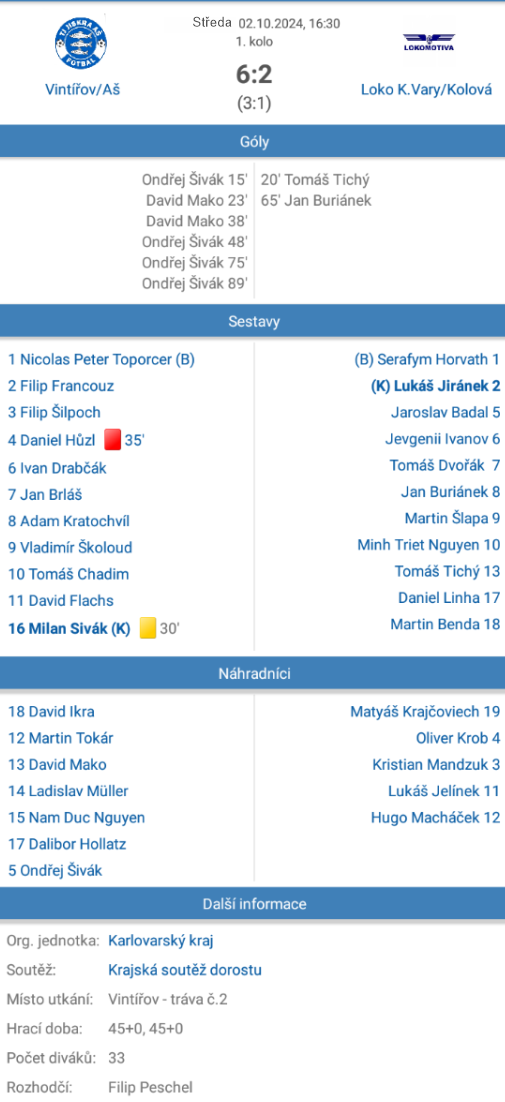Screen dimensions: 505x1102
Task: Click the red card icon next to Daniel Hůzl
Action: point(112,441)
